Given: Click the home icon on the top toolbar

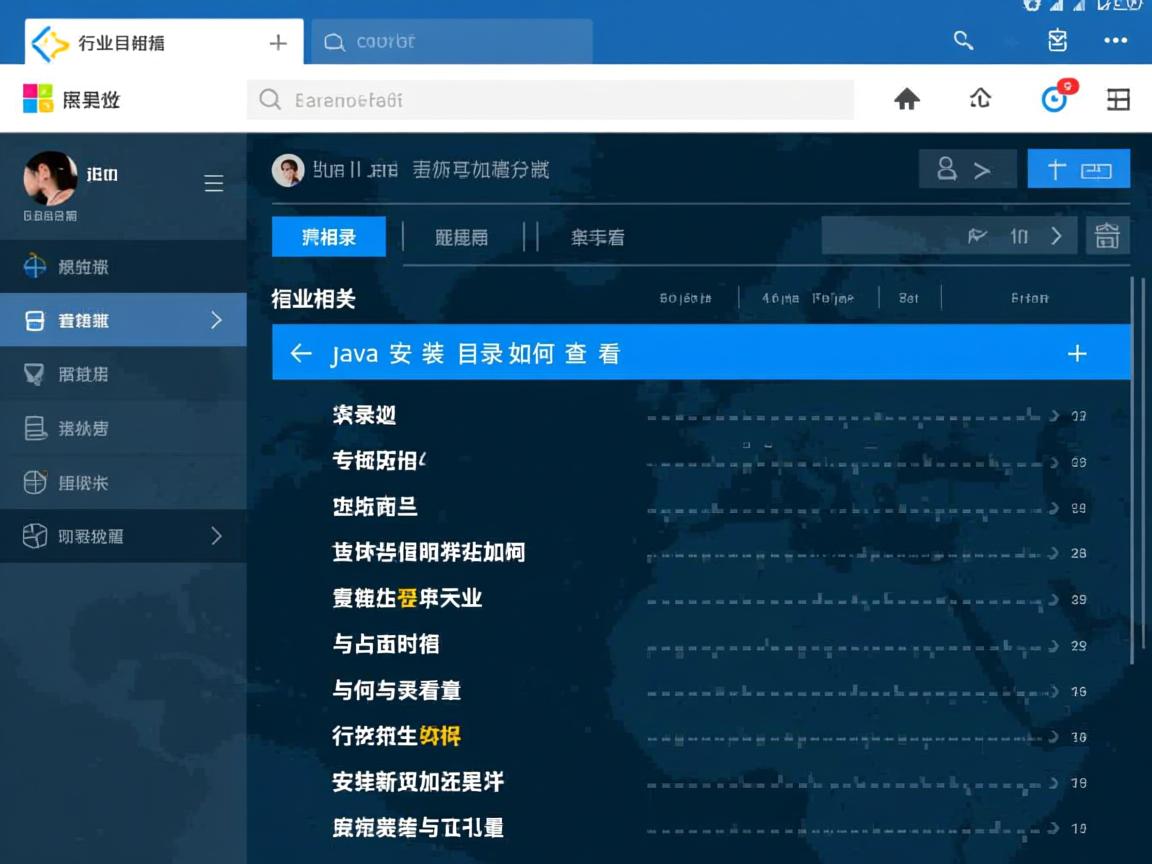Looking at the screenshot, I should click(905, 99).
